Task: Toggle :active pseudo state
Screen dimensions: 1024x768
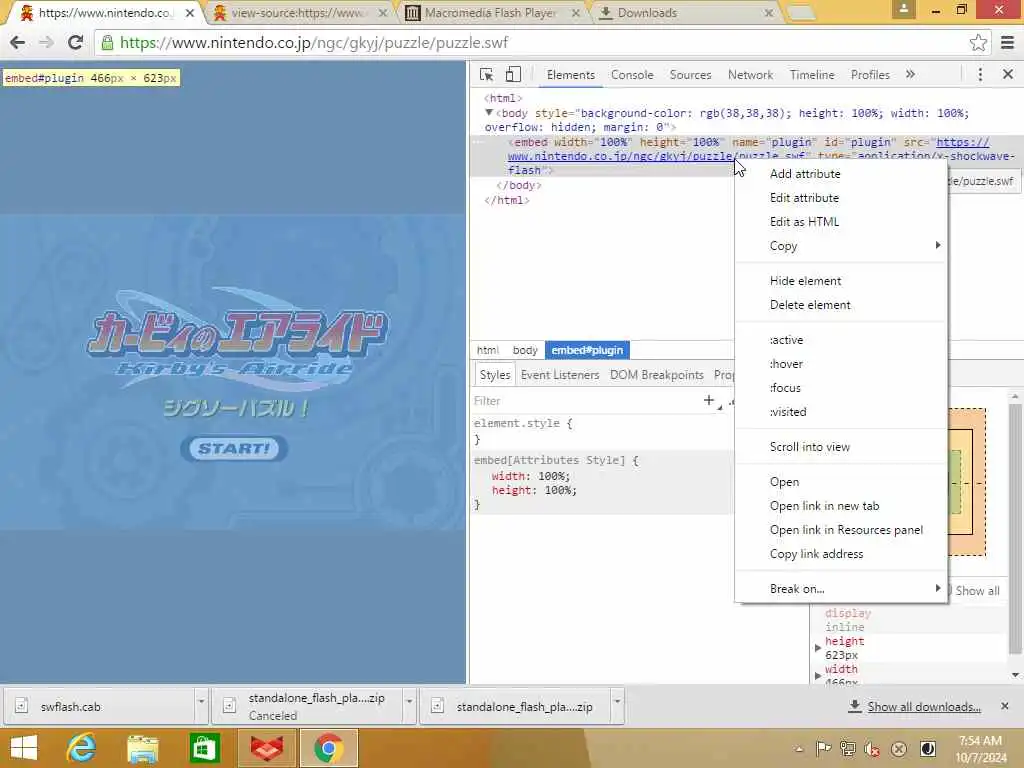Action: 841,340
